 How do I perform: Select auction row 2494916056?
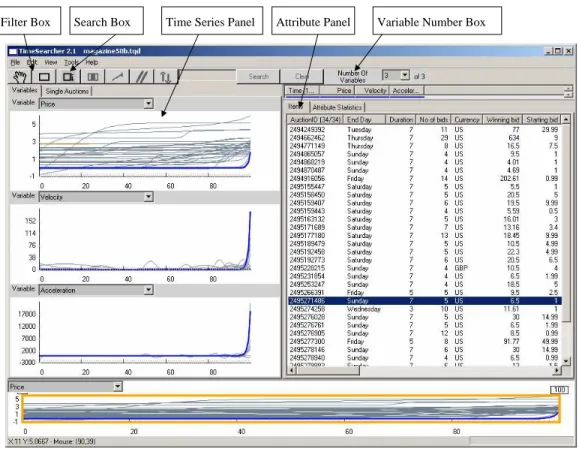click(424, 178)
